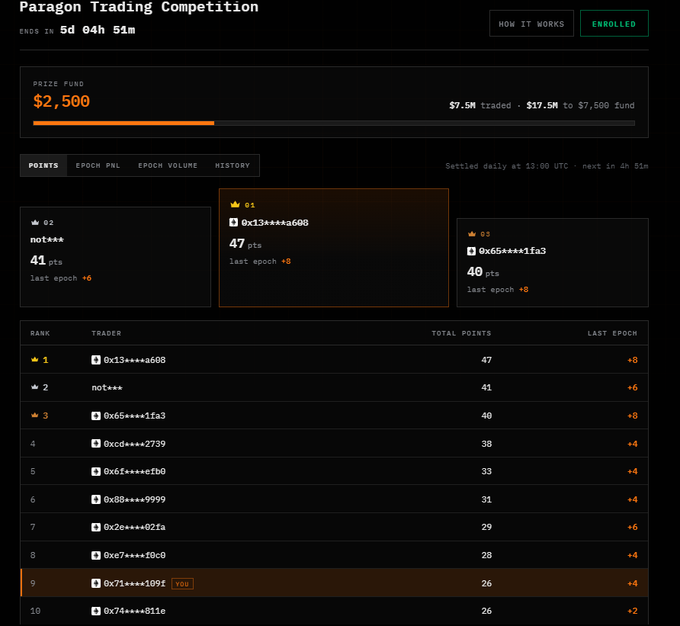Click the $2,500 prize fund amount
The width and height of the screenshot is (680, 626).
(x=62, y=102)
